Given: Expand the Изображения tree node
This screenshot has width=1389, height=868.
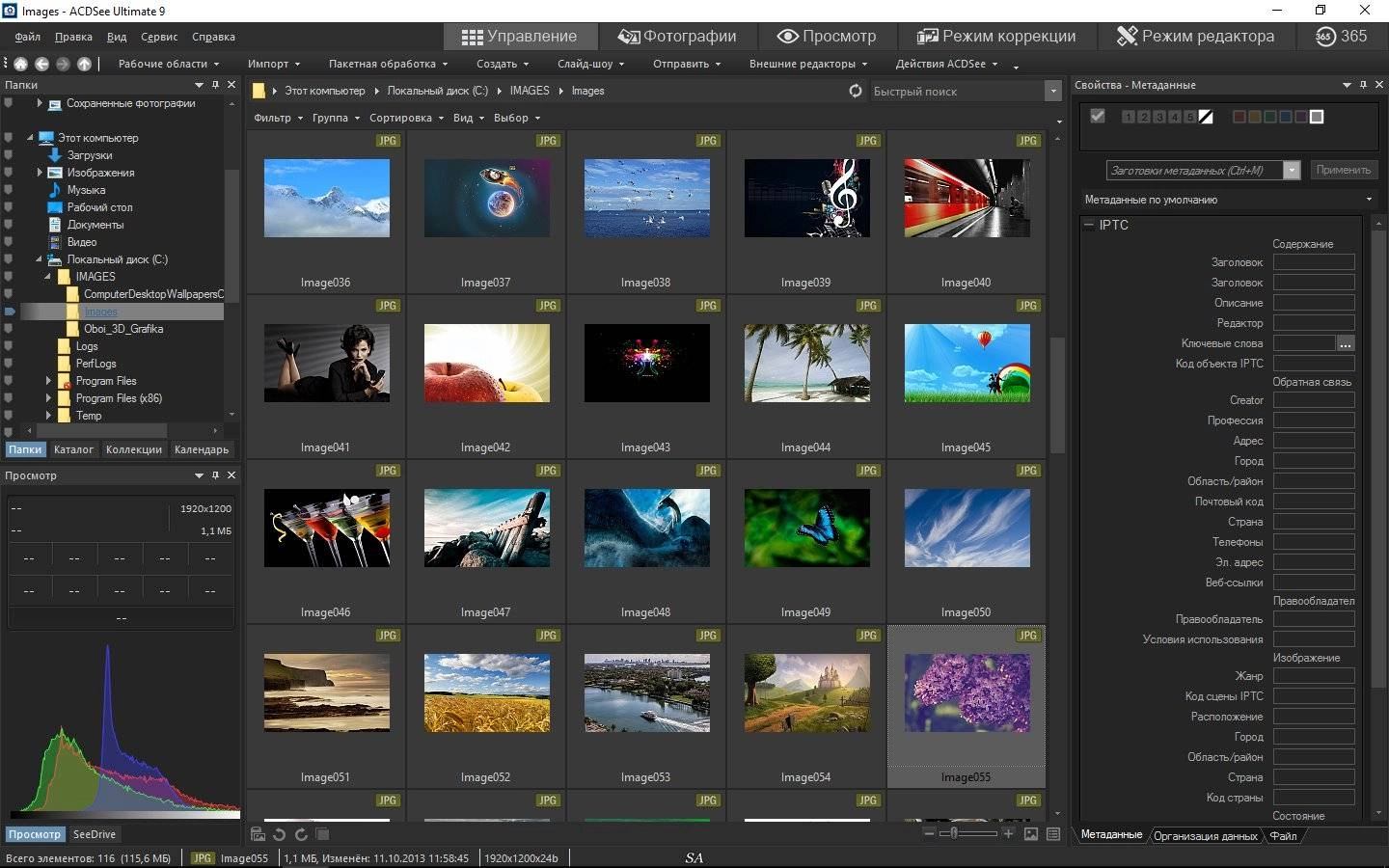Looking at the screenshot, I should pos(40,173).
